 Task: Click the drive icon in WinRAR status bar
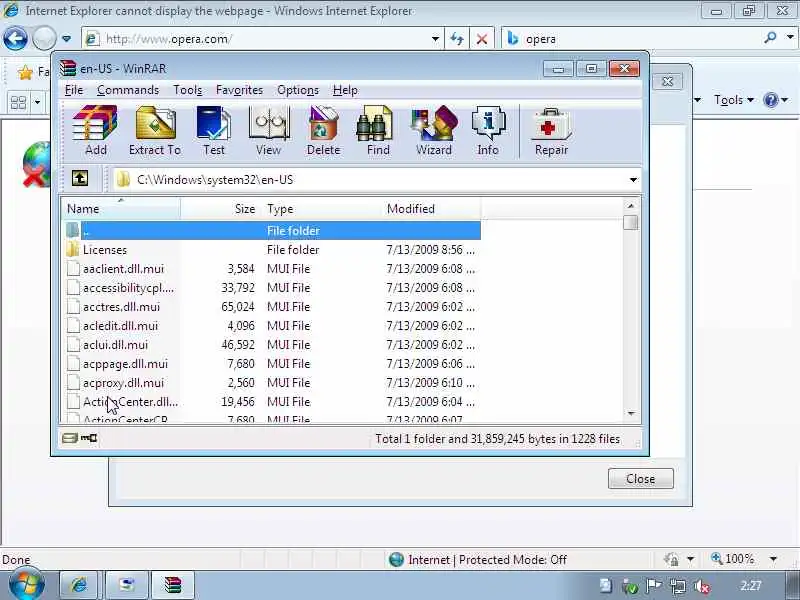tap(69, 438)
